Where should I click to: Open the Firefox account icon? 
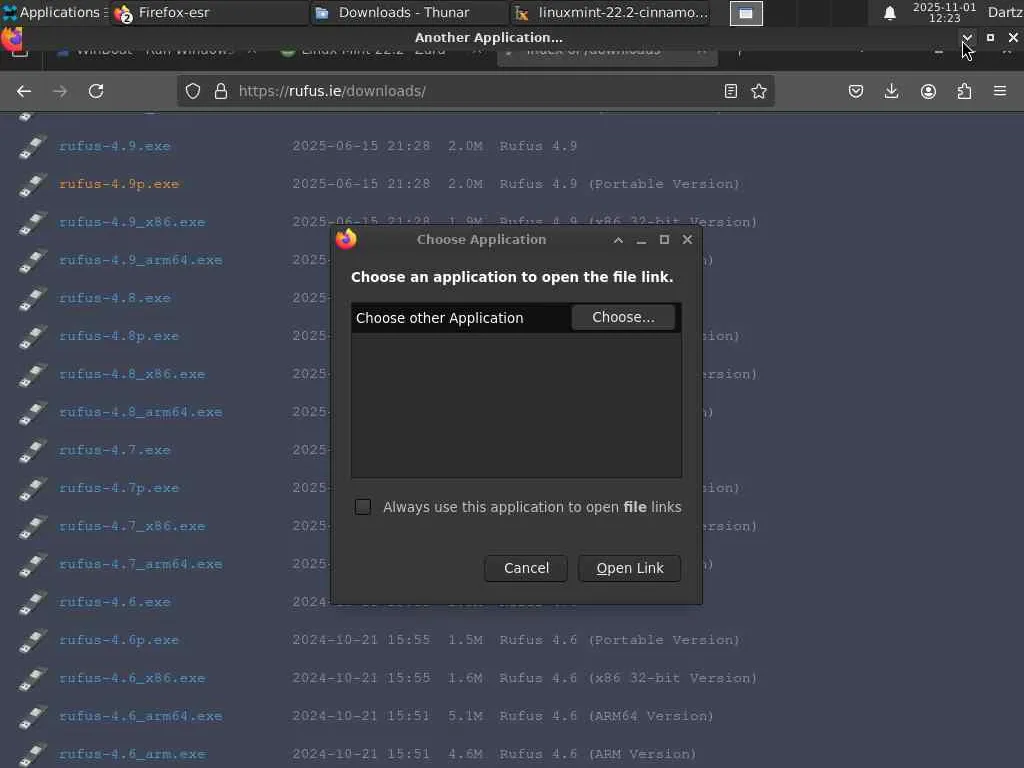point(928,91)
